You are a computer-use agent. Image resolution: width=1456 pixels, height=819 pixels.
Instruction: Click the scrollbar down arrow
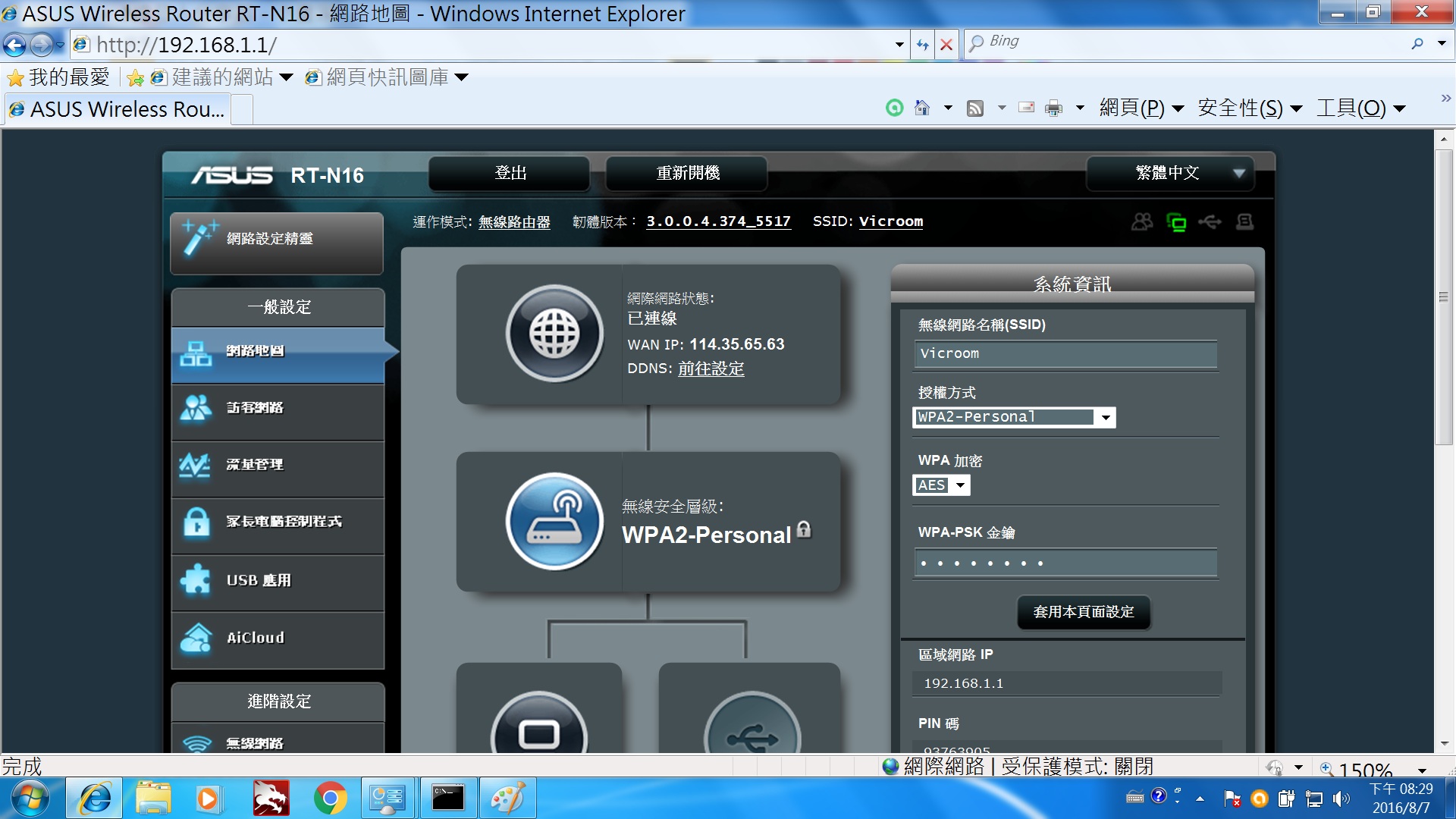click(1444, 744)
